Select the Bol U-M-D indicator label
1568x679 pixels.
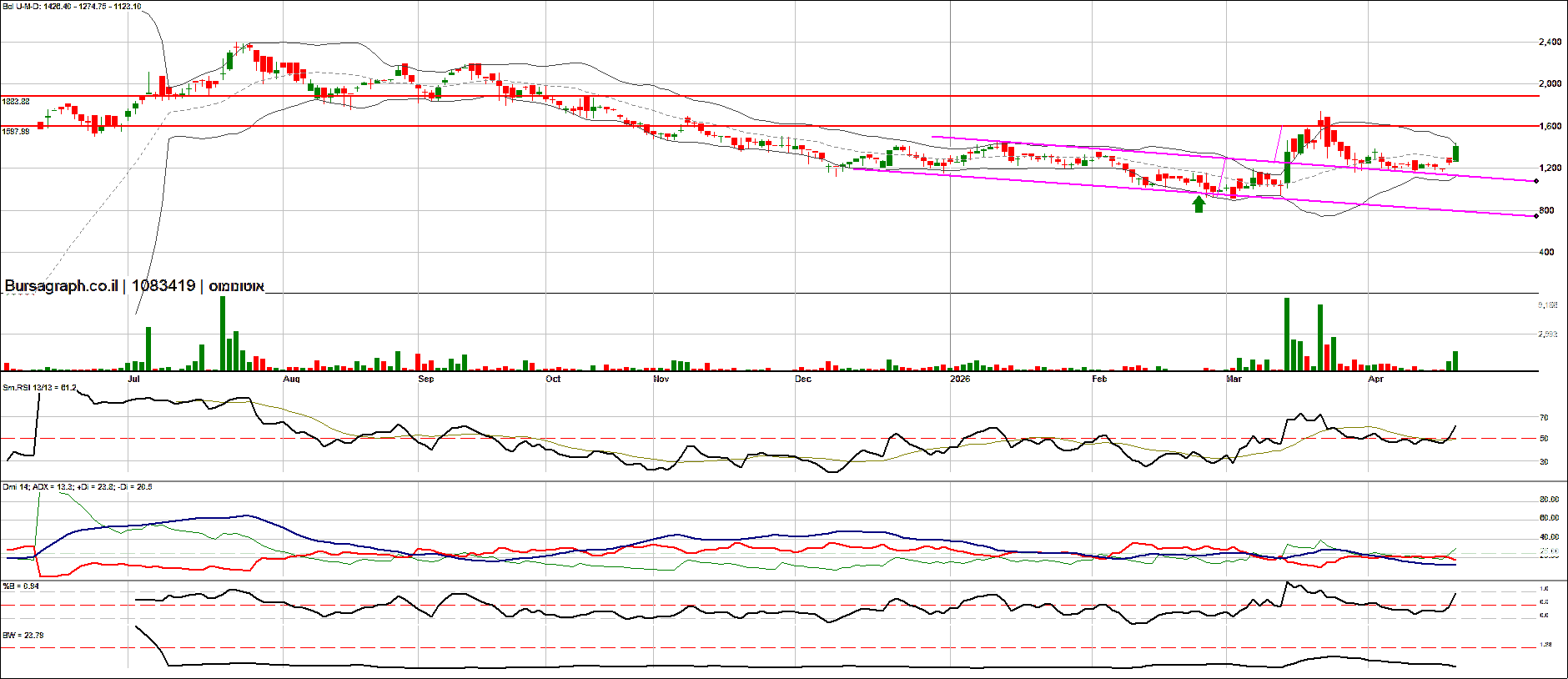coord(72,7)
